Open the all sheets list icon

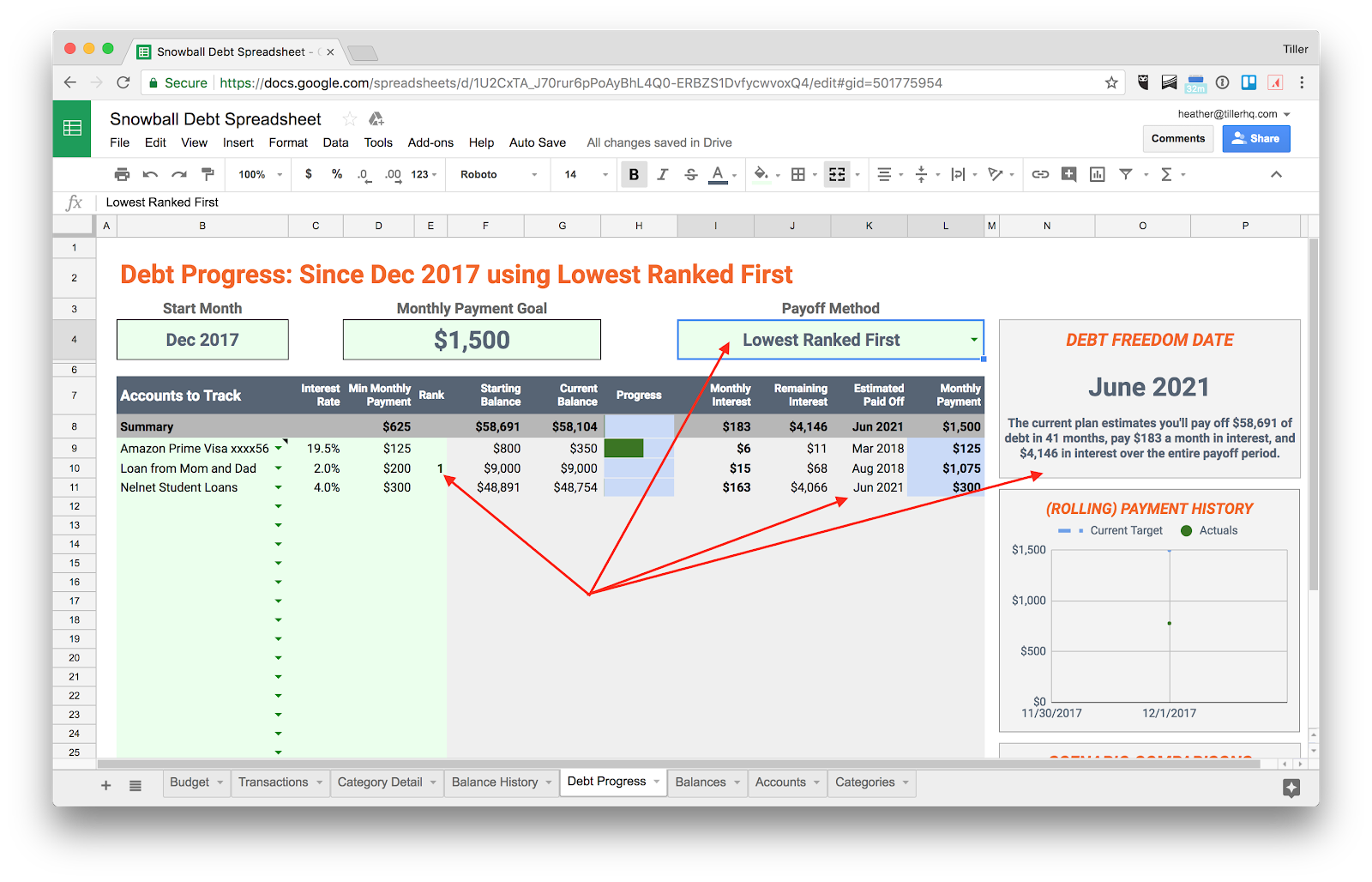point(135,785)
